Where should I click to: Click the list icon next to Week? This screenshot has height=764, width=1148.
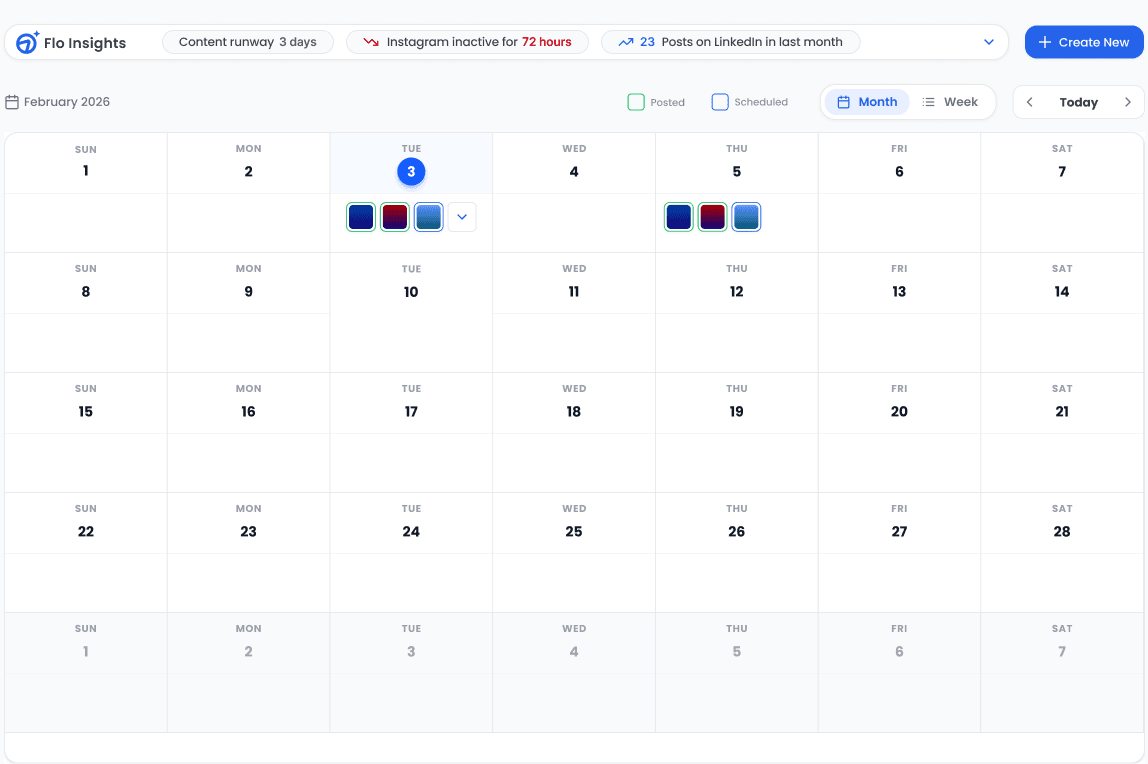[928, 102]
